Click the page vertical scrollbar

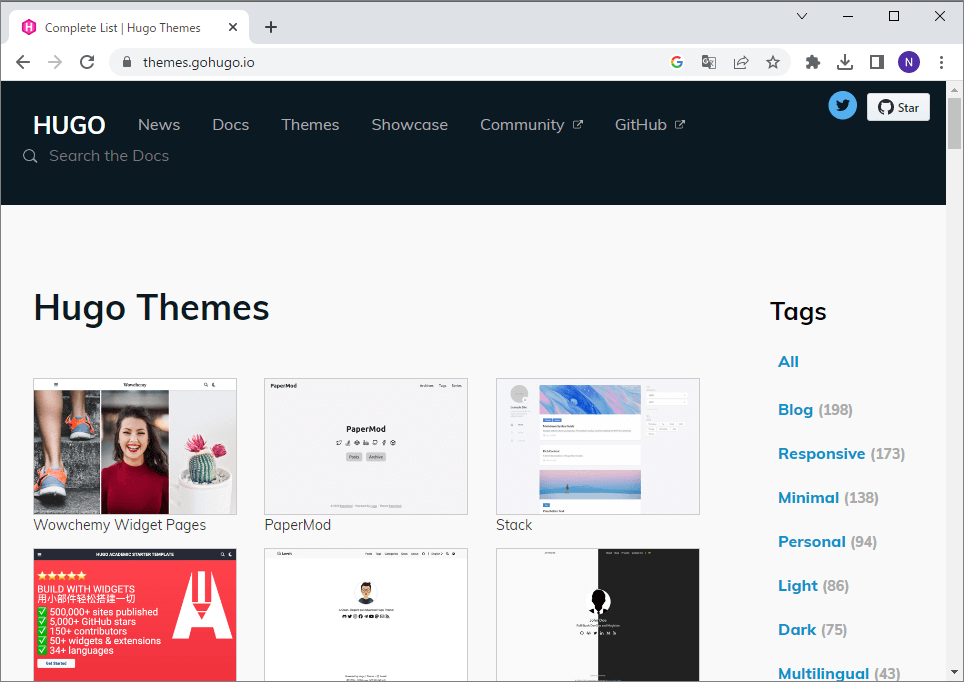pos(954,400)
